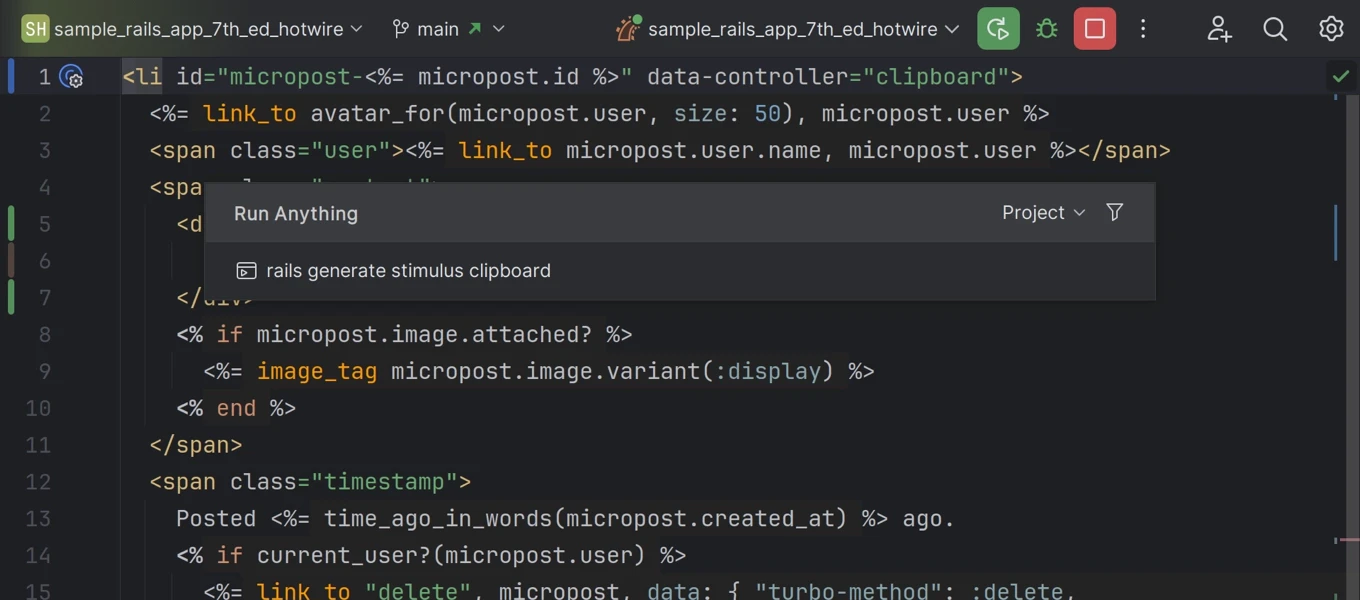This screenshot has width=1360, height=600.
Task: Click the image_tag method on line 9
Action: pos(317,371)
